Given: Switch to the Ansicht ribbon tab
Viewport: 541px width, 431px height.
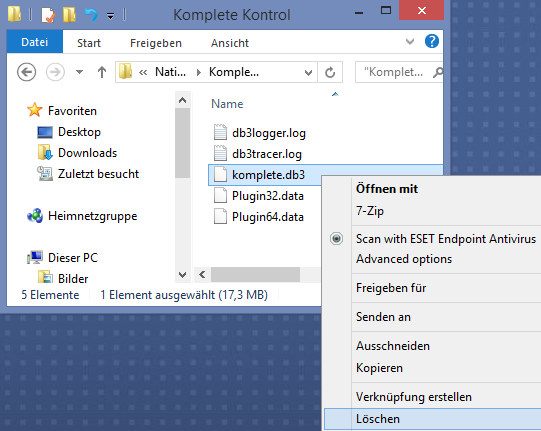Looking at the screenshot, I should pyautogui.click(x=230, y=43).
